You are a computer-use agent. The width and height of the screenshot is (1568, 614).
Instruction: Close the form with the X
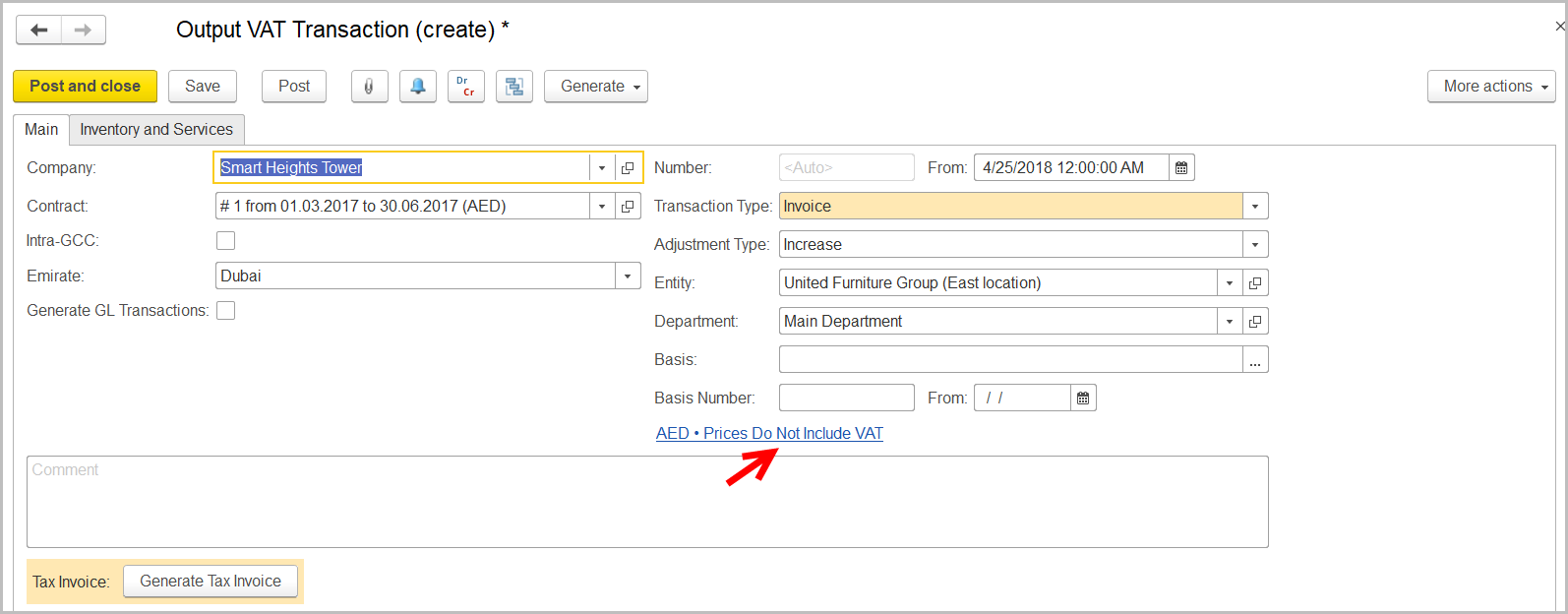pyautogui.click(x=1559, y=27)
